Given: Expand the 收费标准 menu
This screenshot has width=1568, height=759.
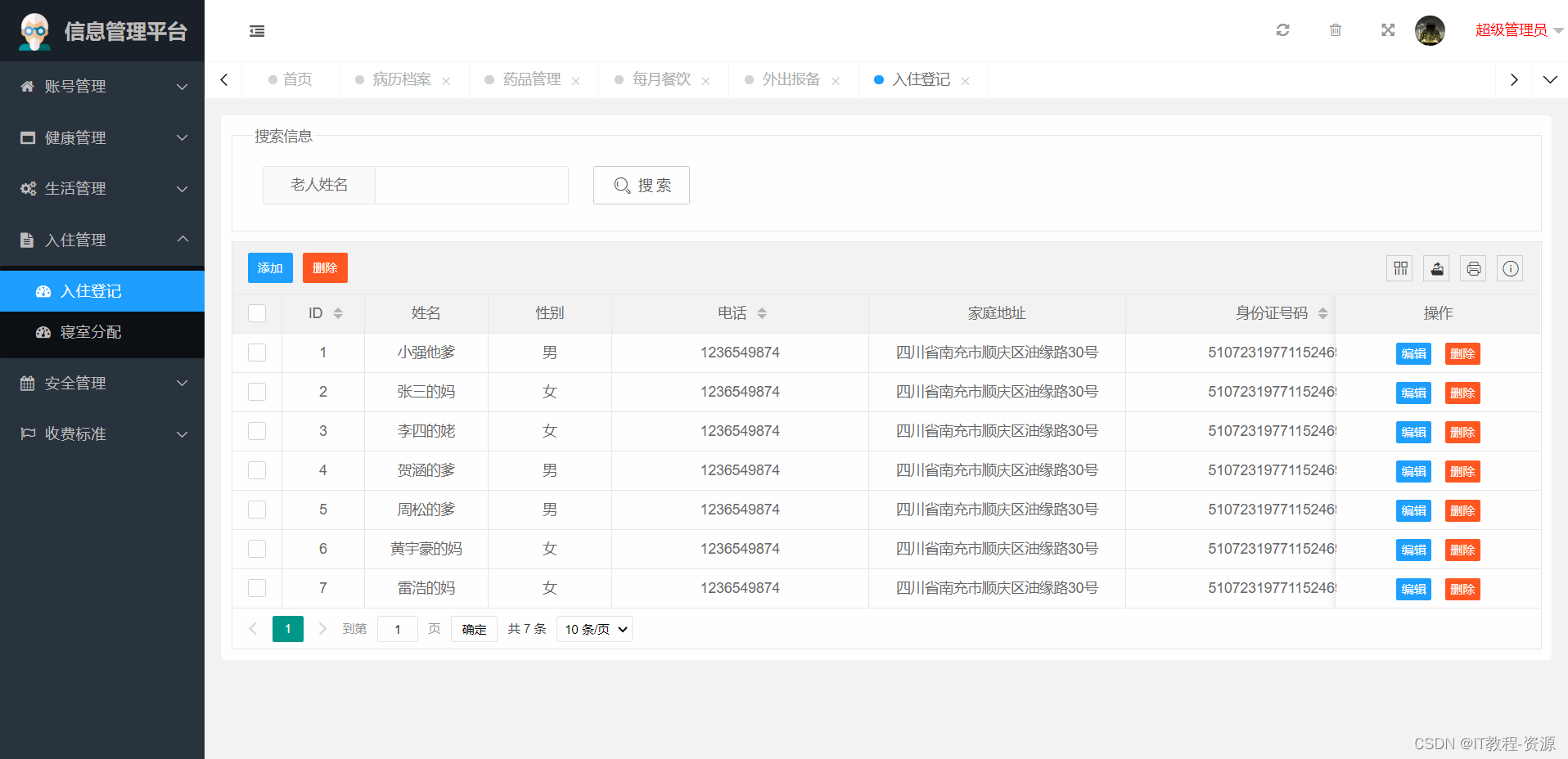Looking at the screenshot, I should 102,433.
